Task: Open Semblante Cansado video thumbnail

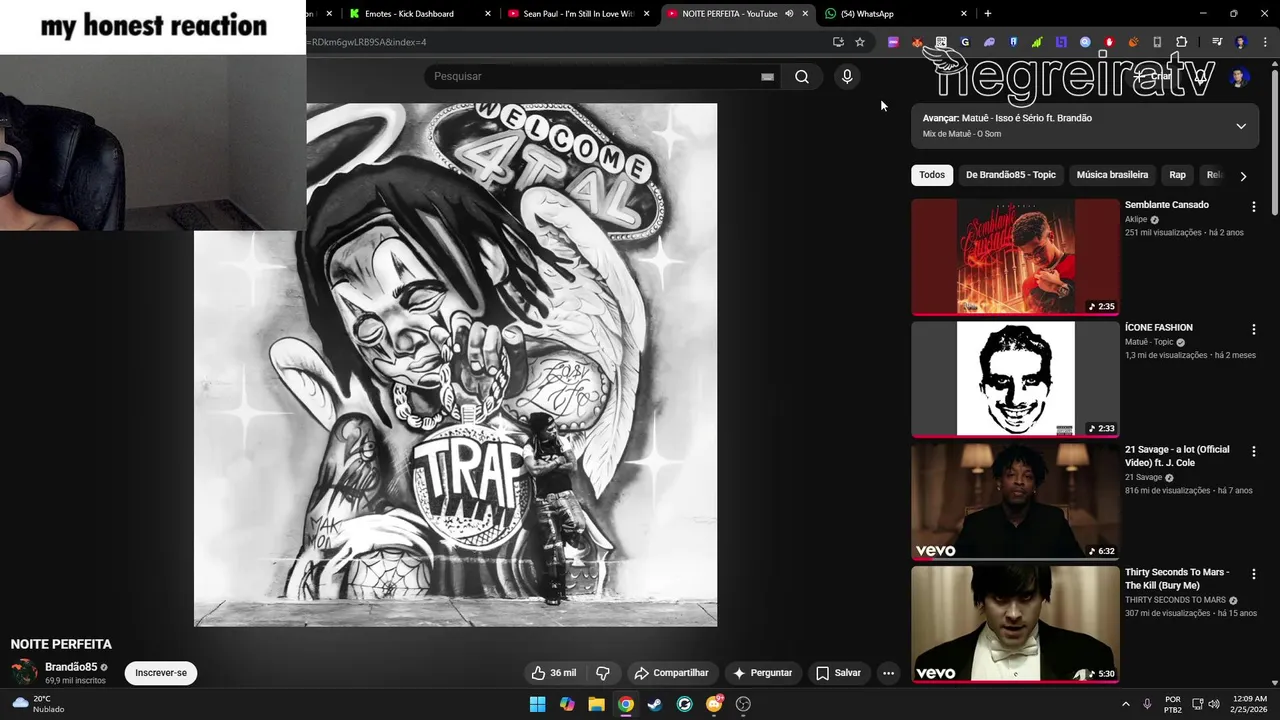Action: (1015, 257)
